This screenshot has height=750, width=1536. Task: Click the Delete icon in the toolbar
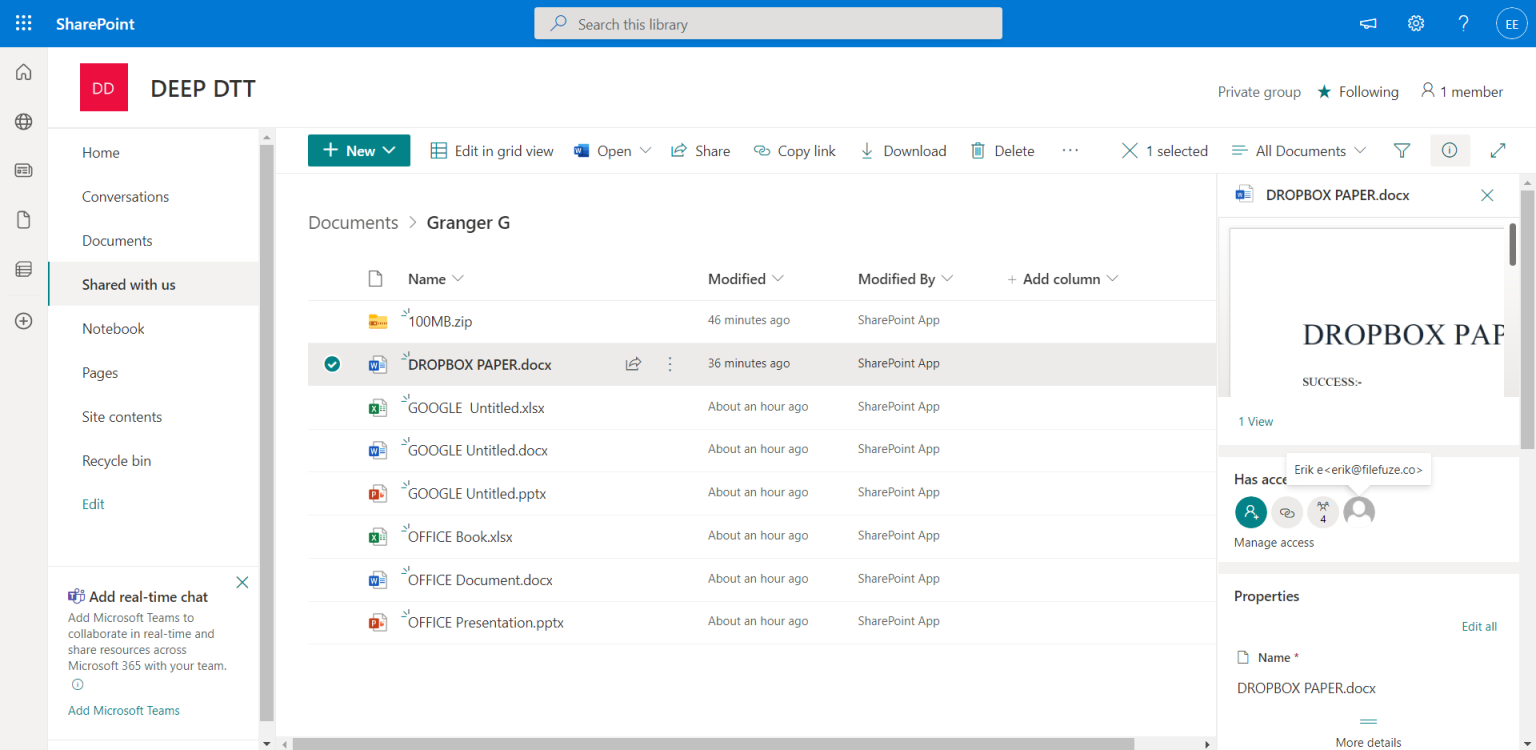[x=1002, y=150]
